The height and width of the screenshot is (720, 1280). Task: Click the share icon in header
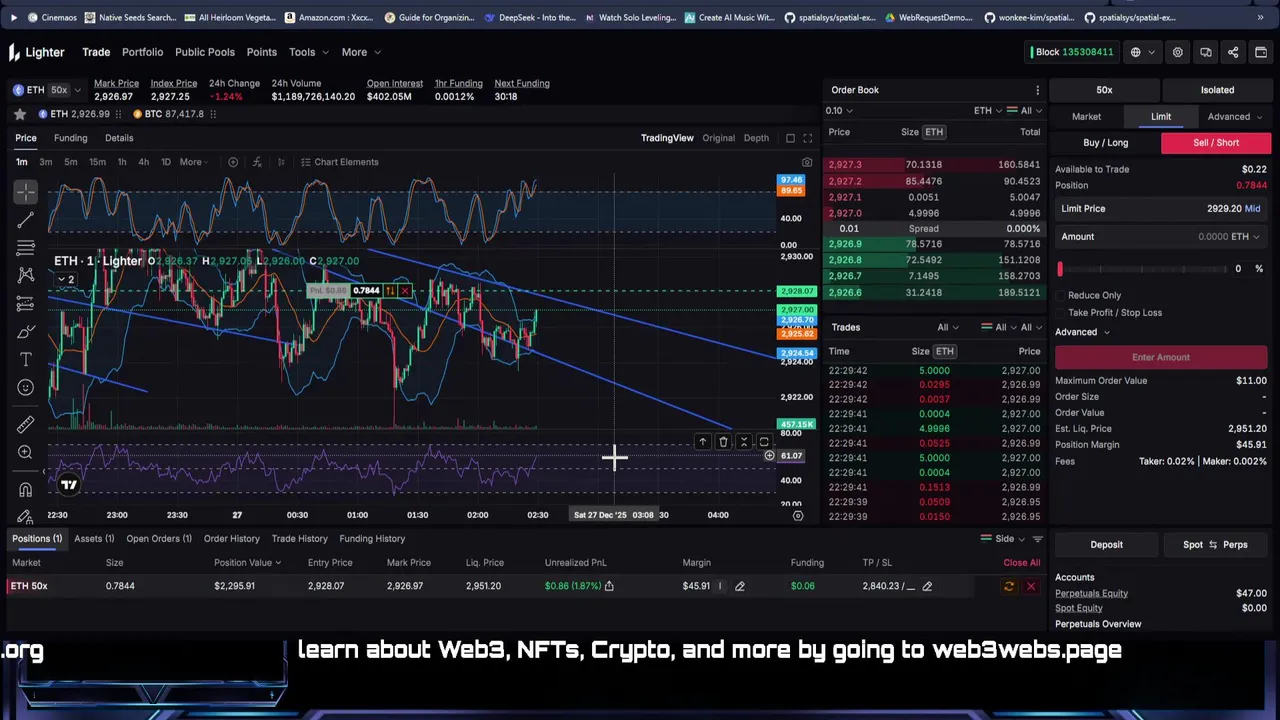coord(1233,52)
